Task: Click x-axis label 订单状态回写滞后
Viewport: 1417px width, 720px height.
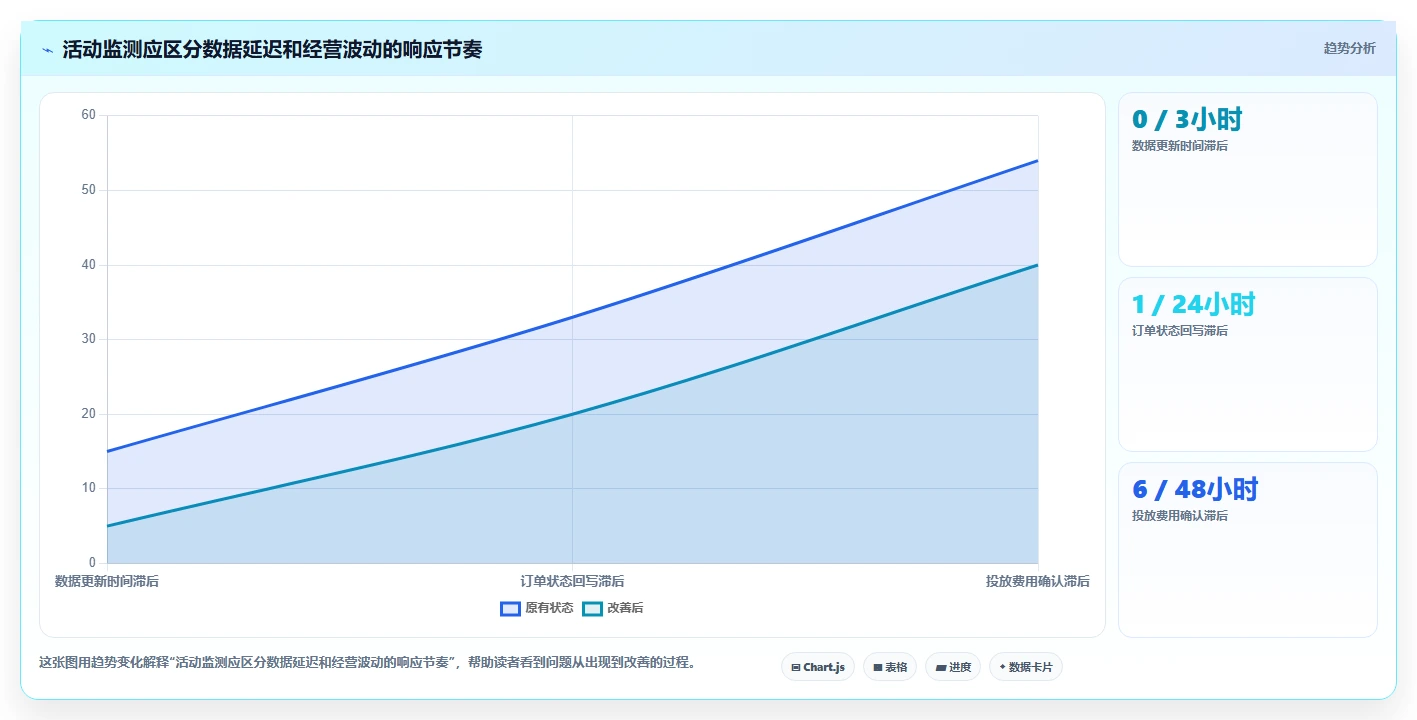Action: pyautogui.click(x=572, y=581)
